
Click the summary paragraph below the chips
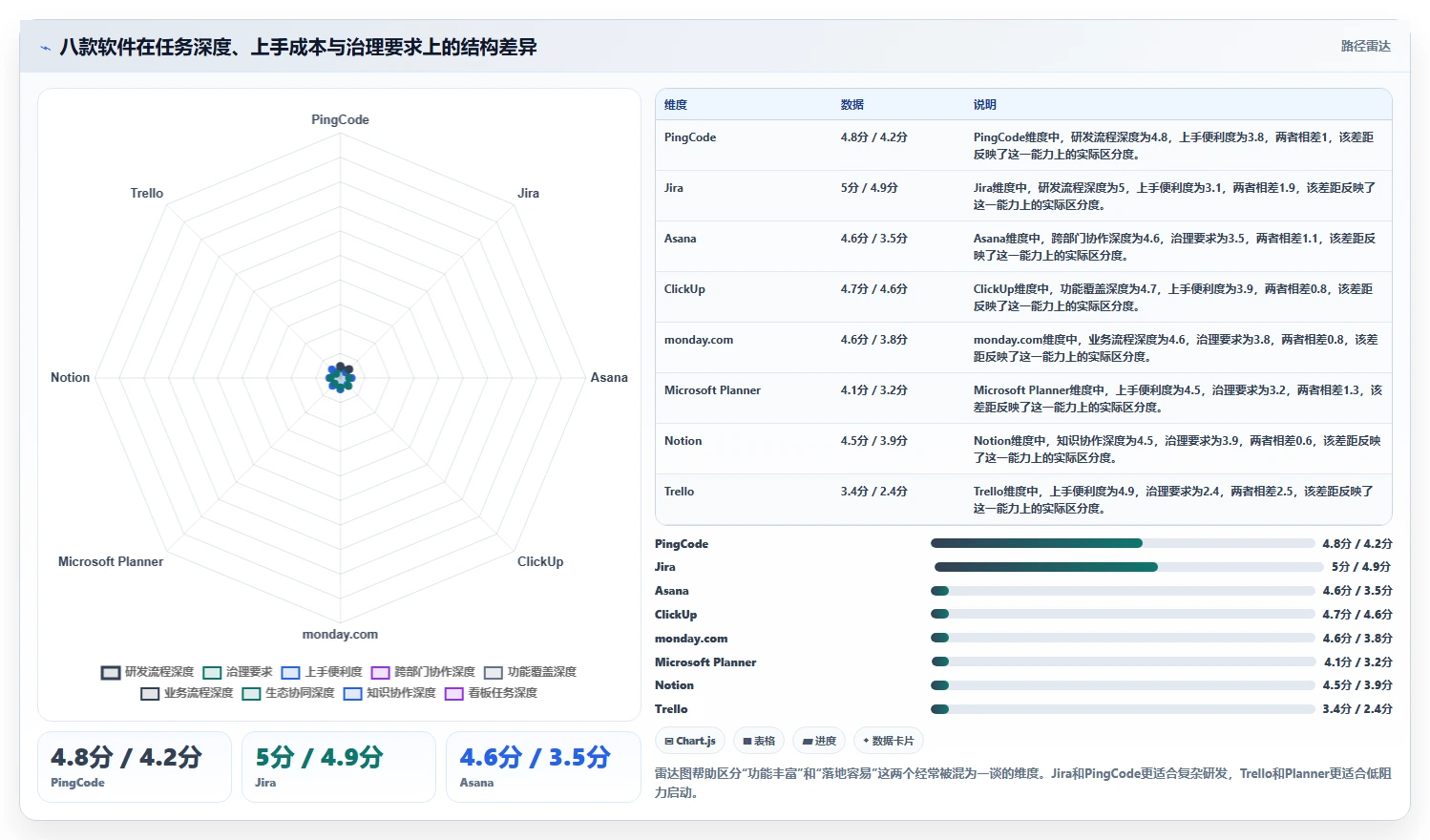point(1022,783)
